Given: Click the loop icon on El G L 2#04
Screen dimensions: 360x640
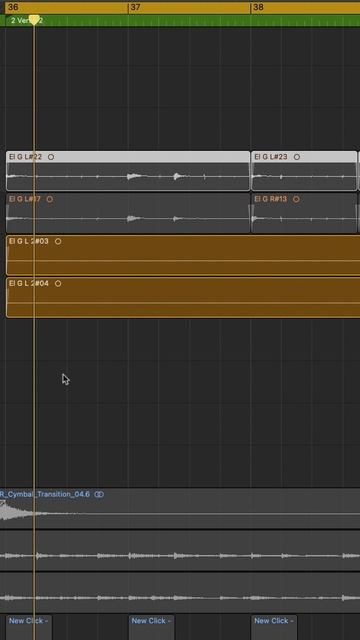Looking at the screenshot, I should [58, 283].
